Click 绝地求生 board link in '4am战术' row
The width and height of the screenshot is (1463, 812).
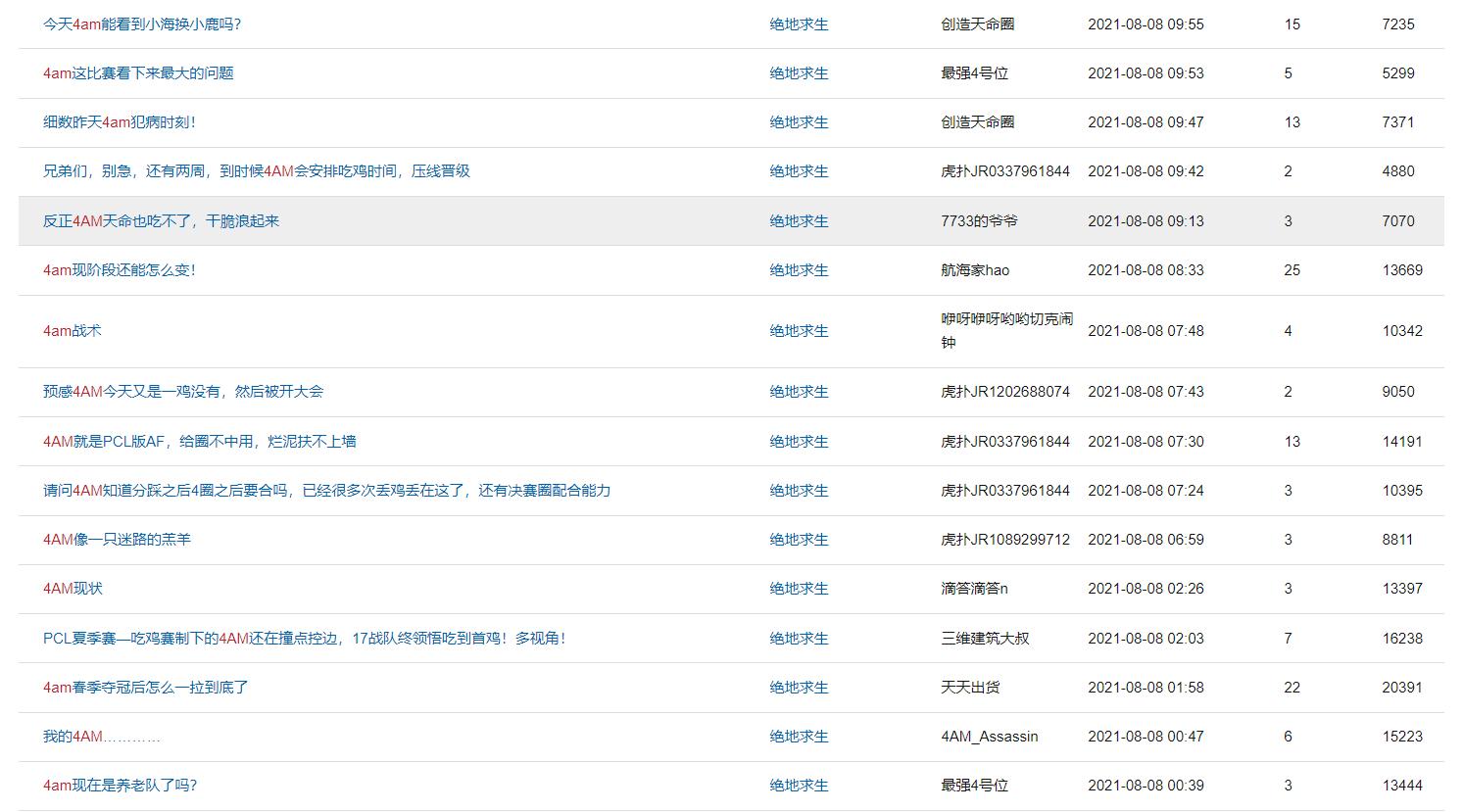pos(799,331)
